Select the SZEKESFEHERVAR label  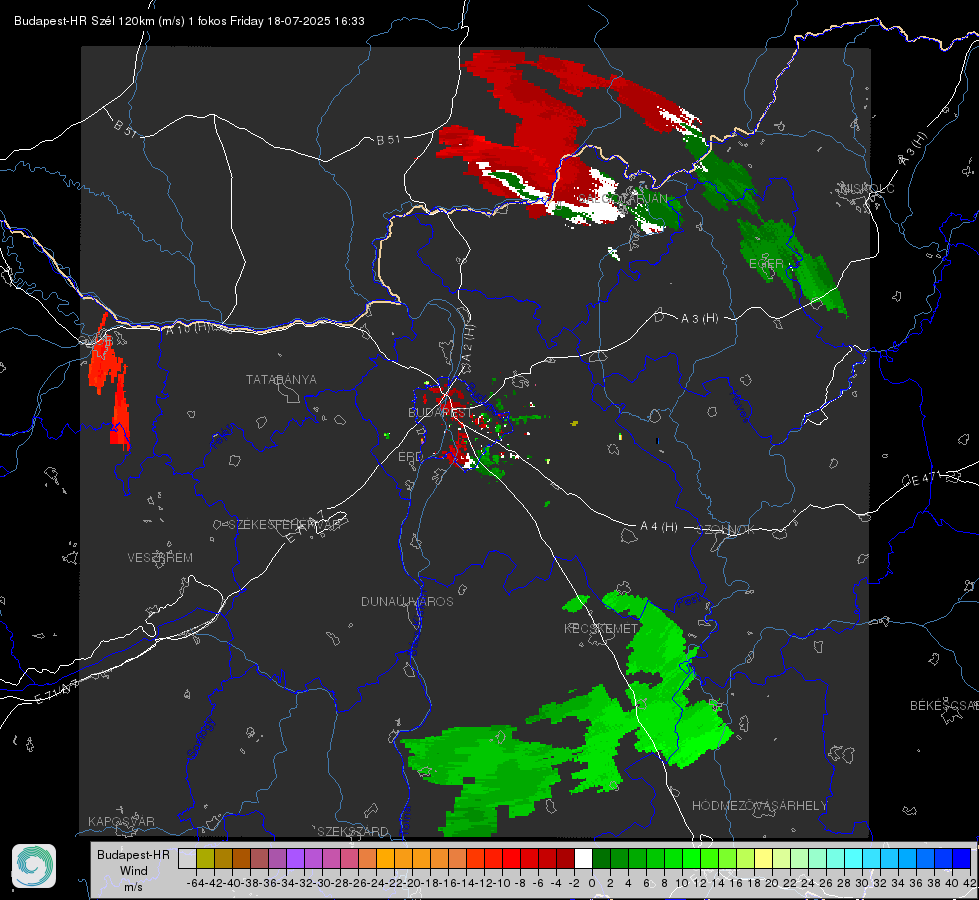(285, 525)
